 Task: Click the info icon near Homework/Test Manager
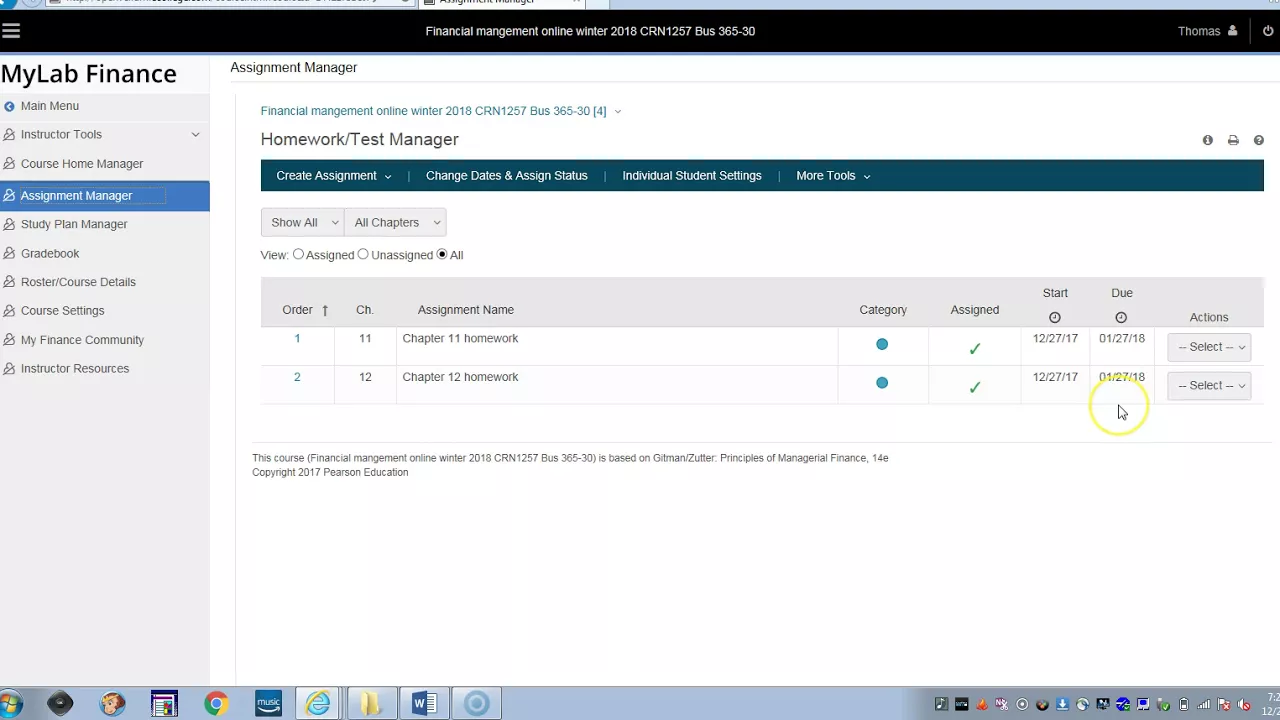pos(1207,141)
